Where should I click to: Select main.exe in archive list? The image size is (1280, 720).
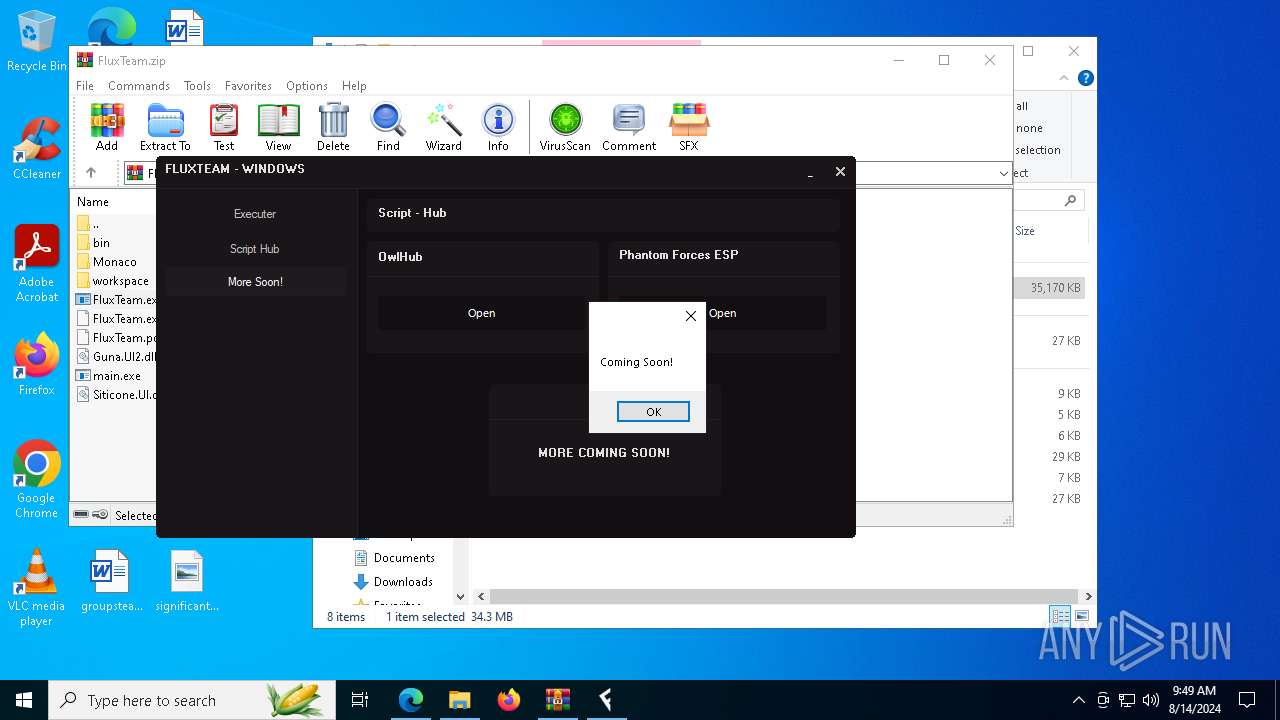pyautogui.click(x=116, y=376)
